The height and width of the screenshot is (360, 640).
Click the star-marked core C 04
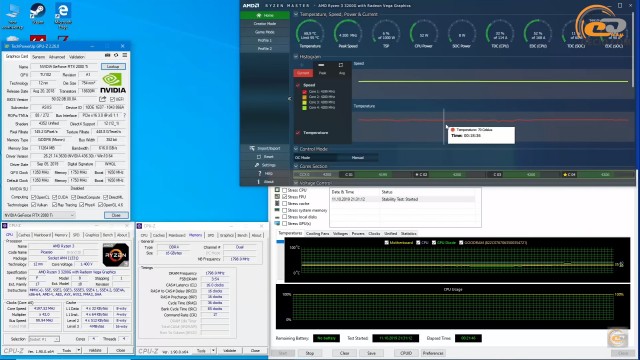click(x=569, y=174)
